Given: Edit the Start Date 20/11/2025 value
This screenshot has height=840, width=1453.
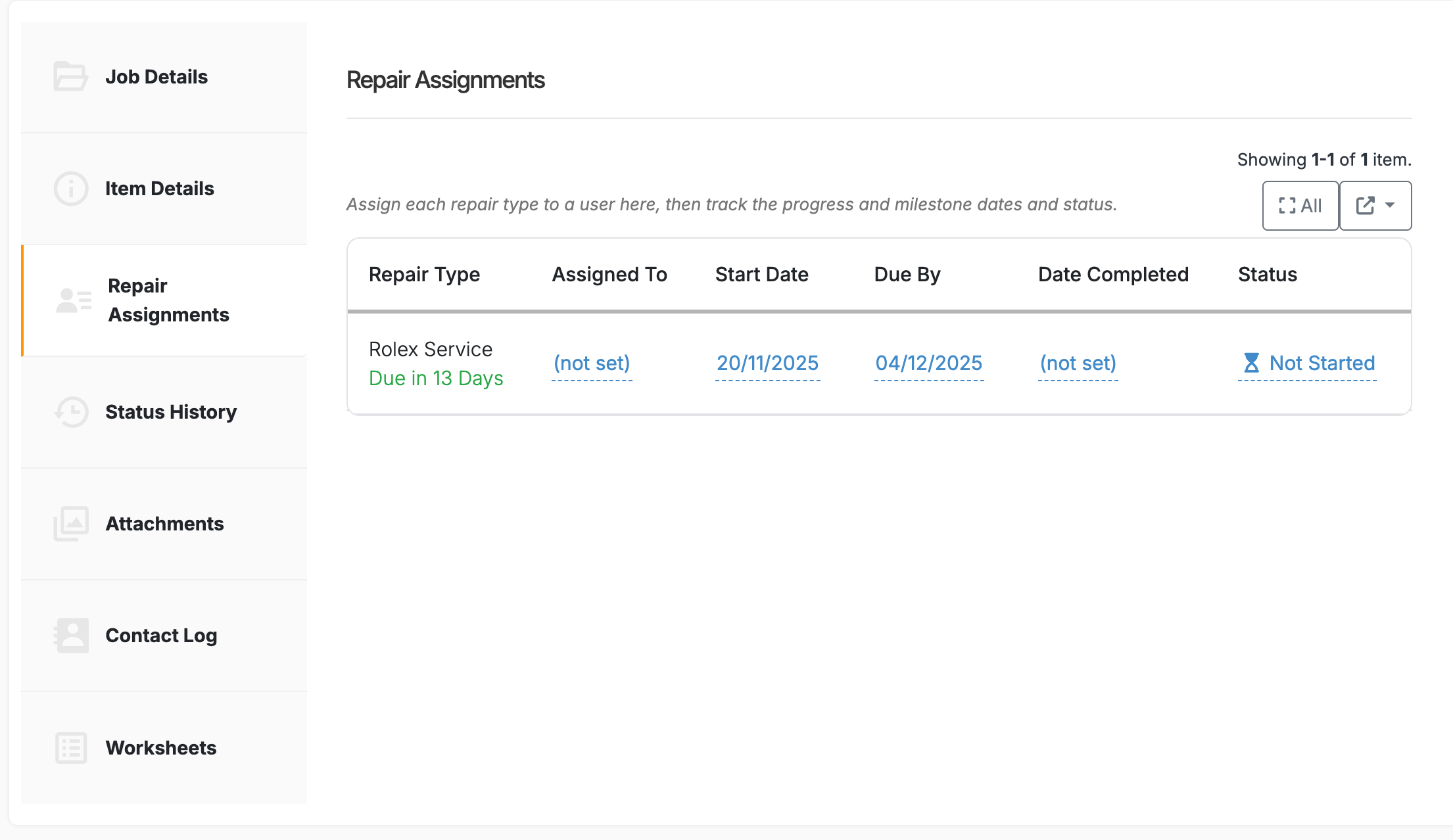Looking at the screenshot, I should pyautogui.click(x=767, y=363).
